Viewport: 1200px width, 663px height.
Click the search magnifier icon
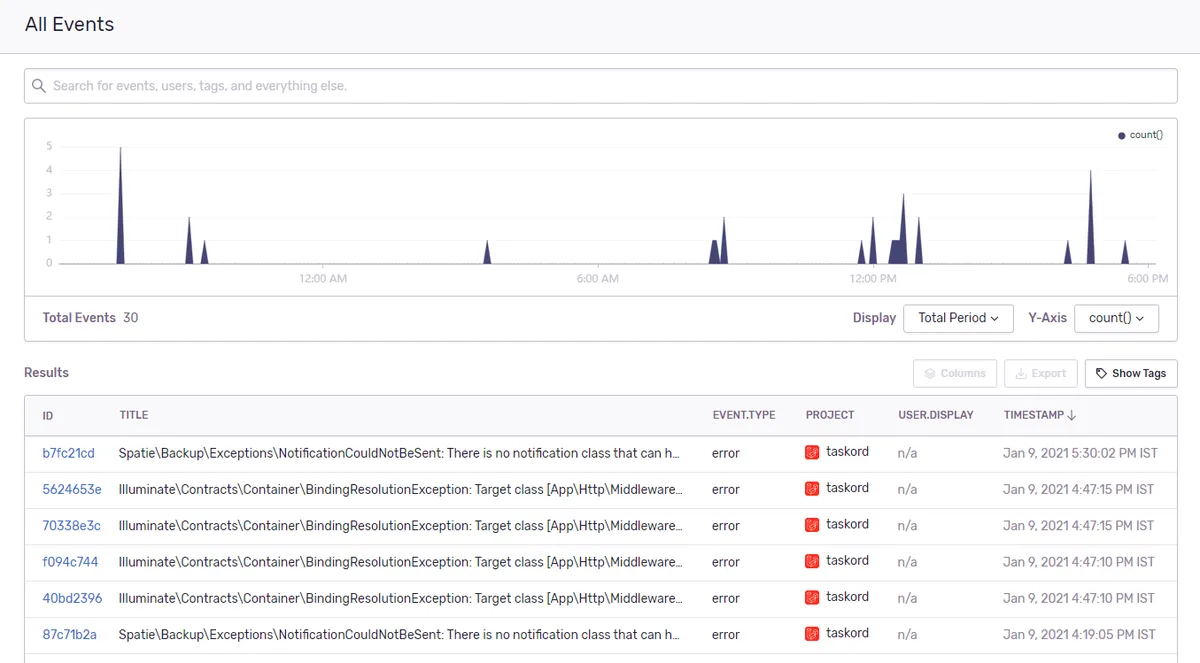coord(39,86)
